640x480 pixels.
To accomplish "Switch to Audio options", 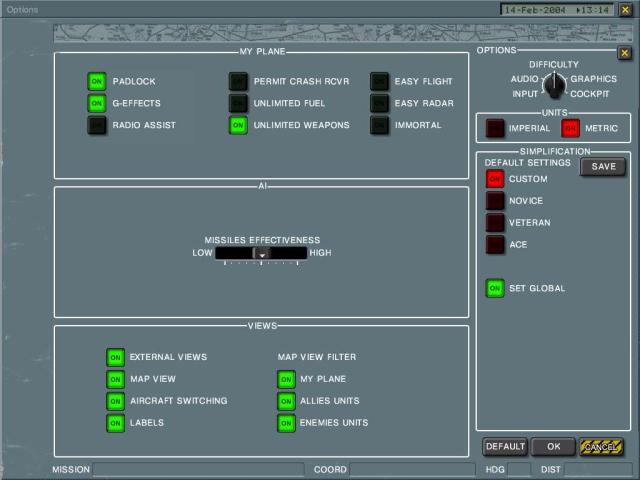I will point(524,78).
